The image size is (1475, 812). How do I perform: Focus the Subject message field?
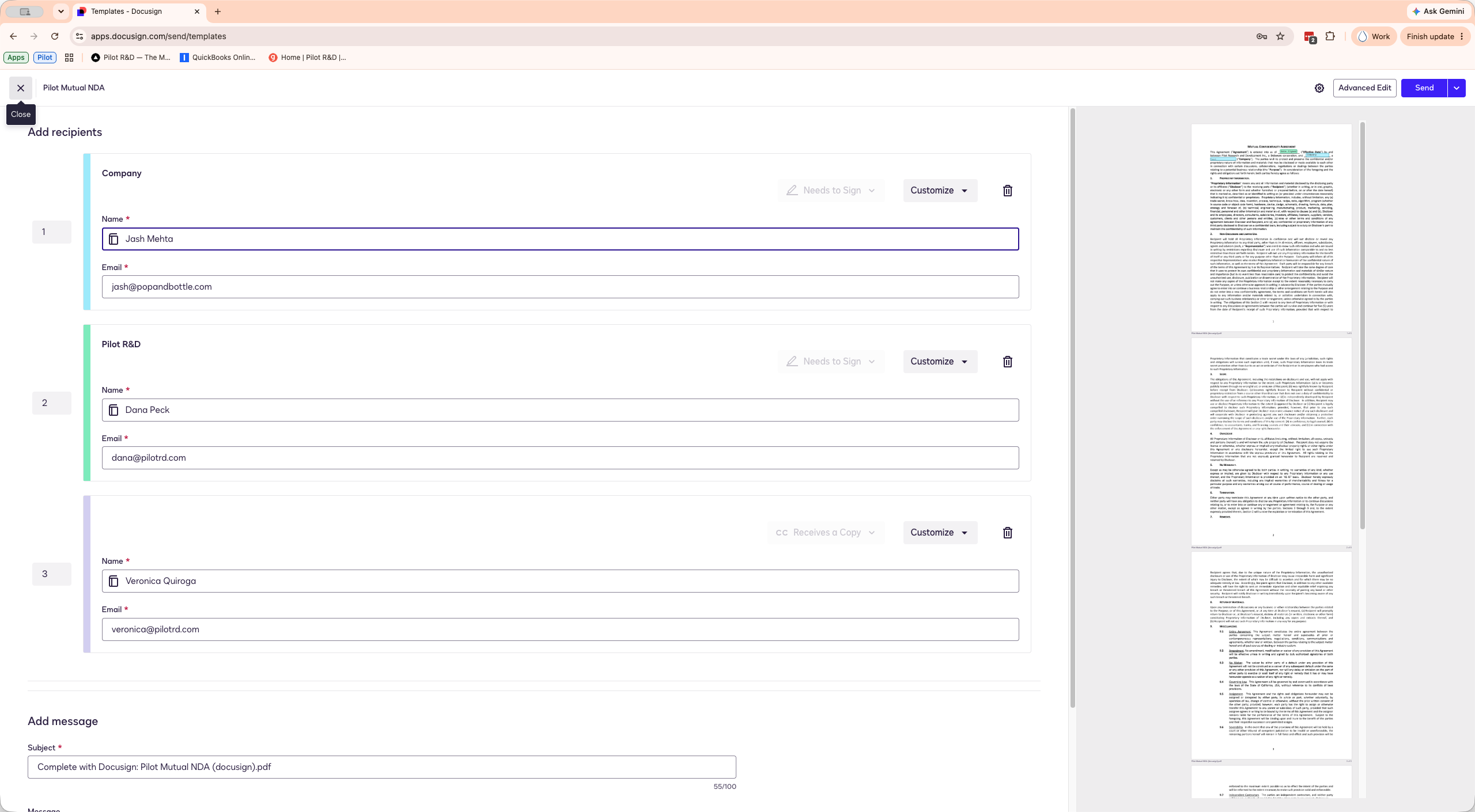[x=382, y=767]
